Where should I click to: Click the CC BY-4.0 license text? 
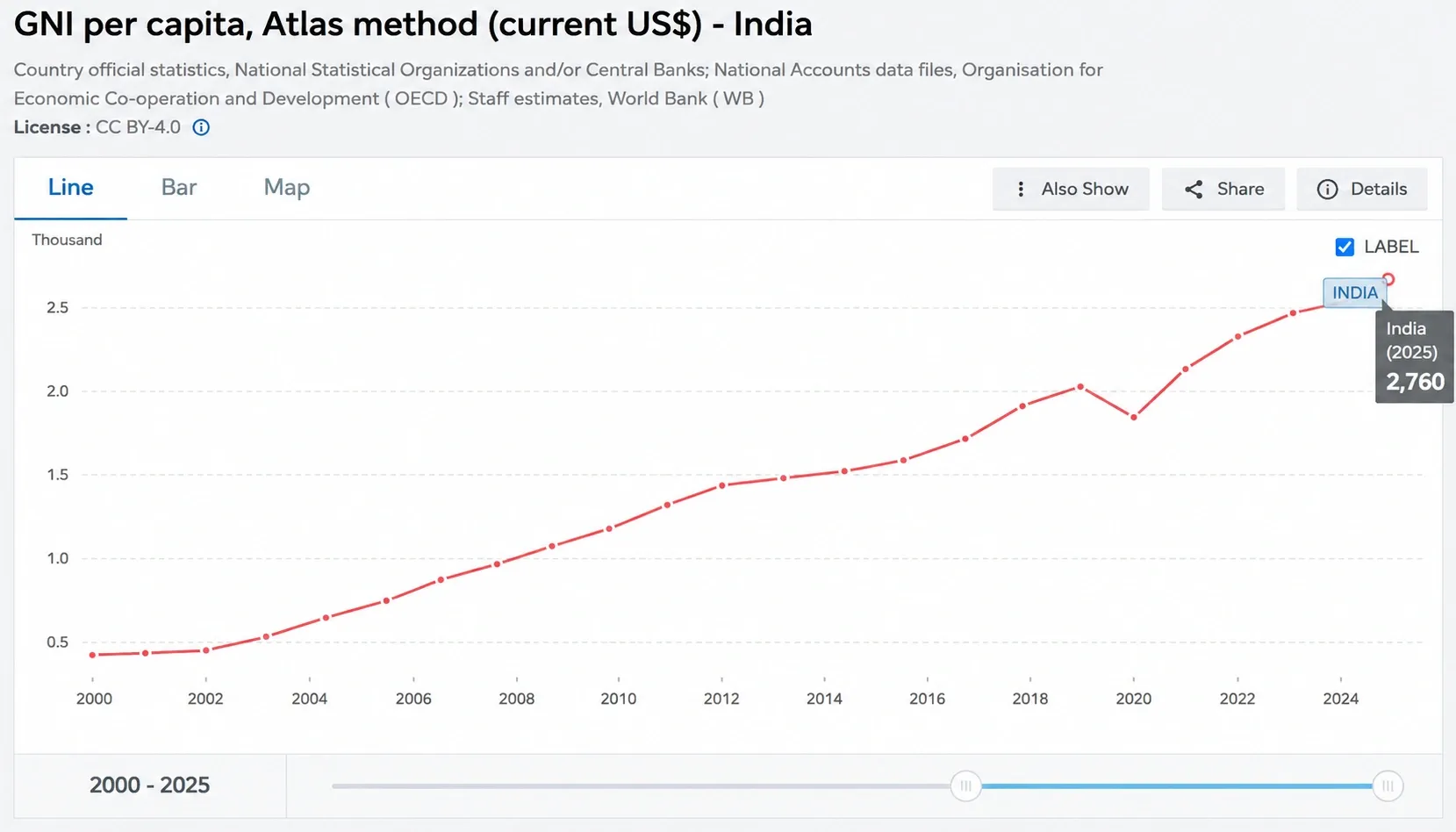point(138,127)
